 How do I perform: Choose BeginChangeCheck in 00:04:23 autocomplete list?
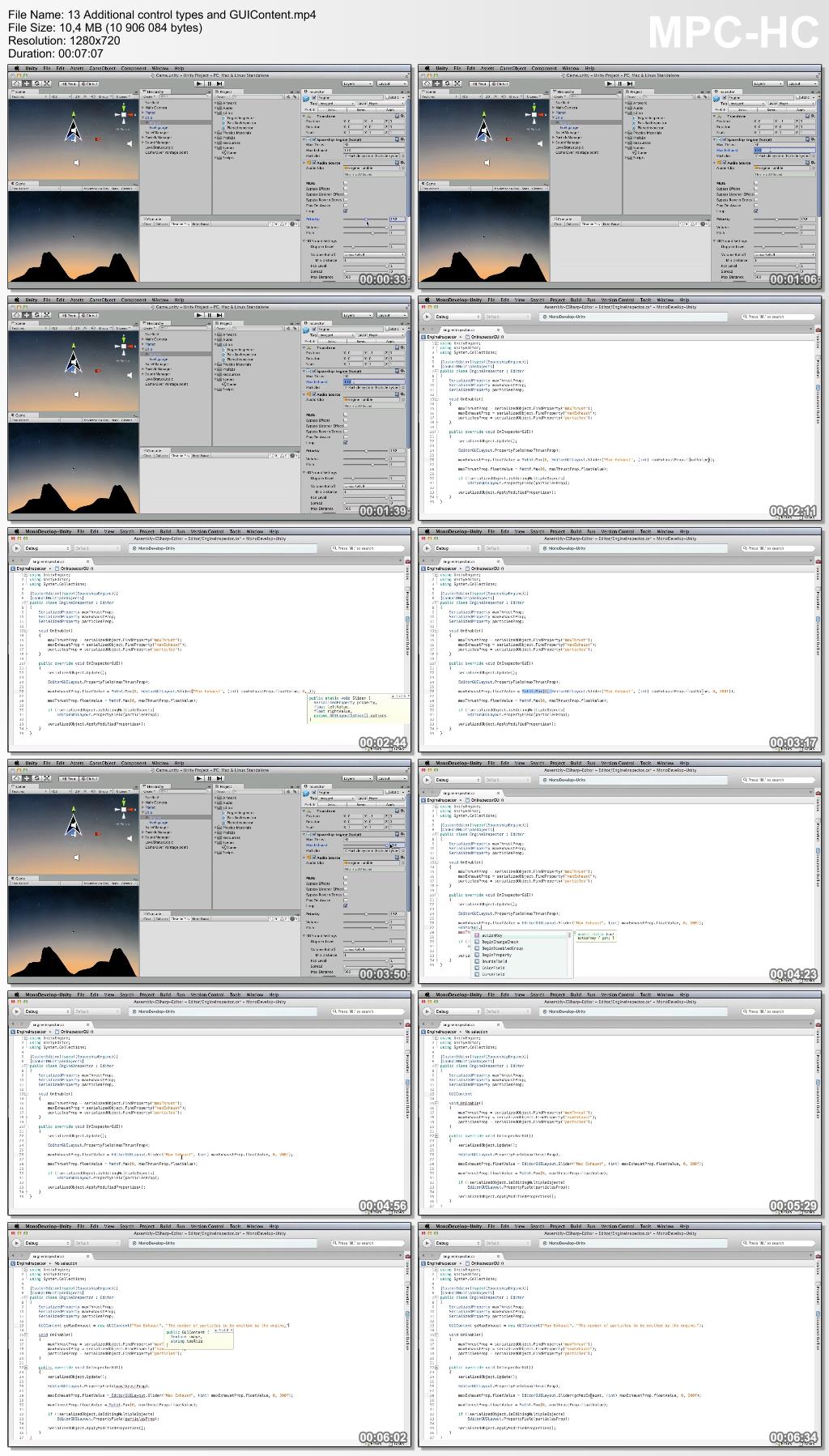[500, 942]
